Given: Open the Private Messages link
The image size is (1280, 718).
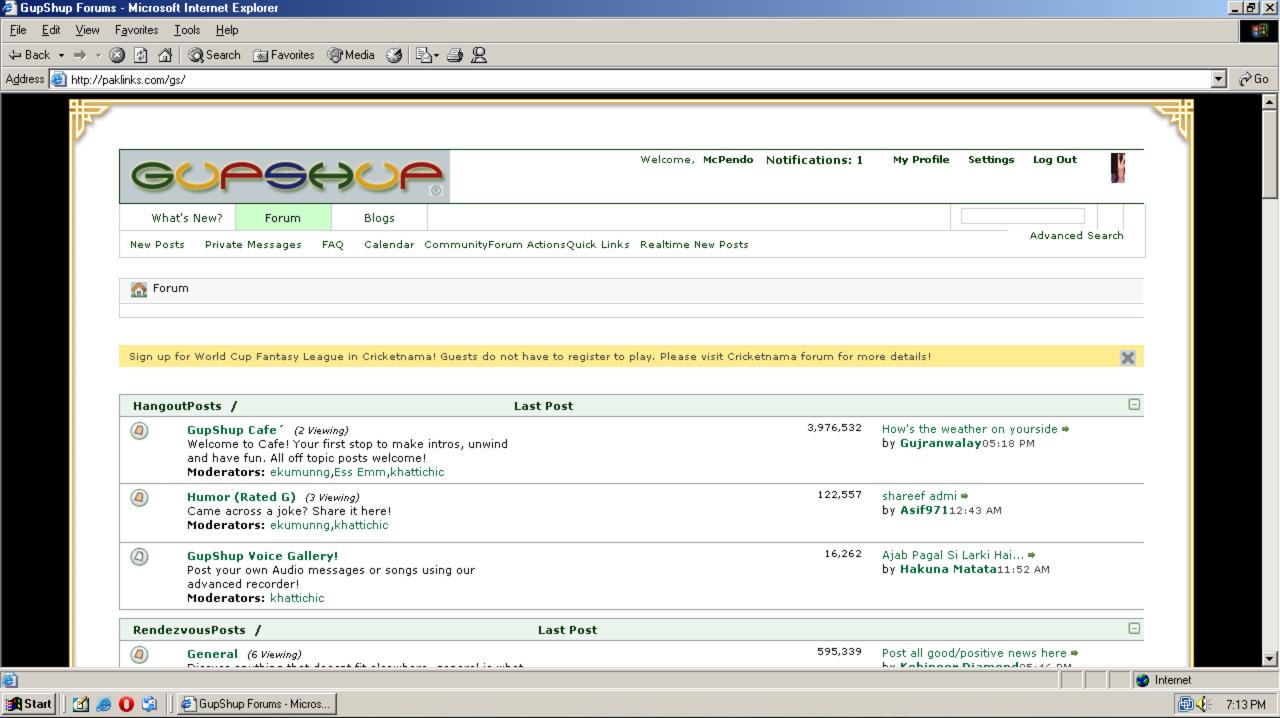Looking at the screenshot, I should (253, 245).
